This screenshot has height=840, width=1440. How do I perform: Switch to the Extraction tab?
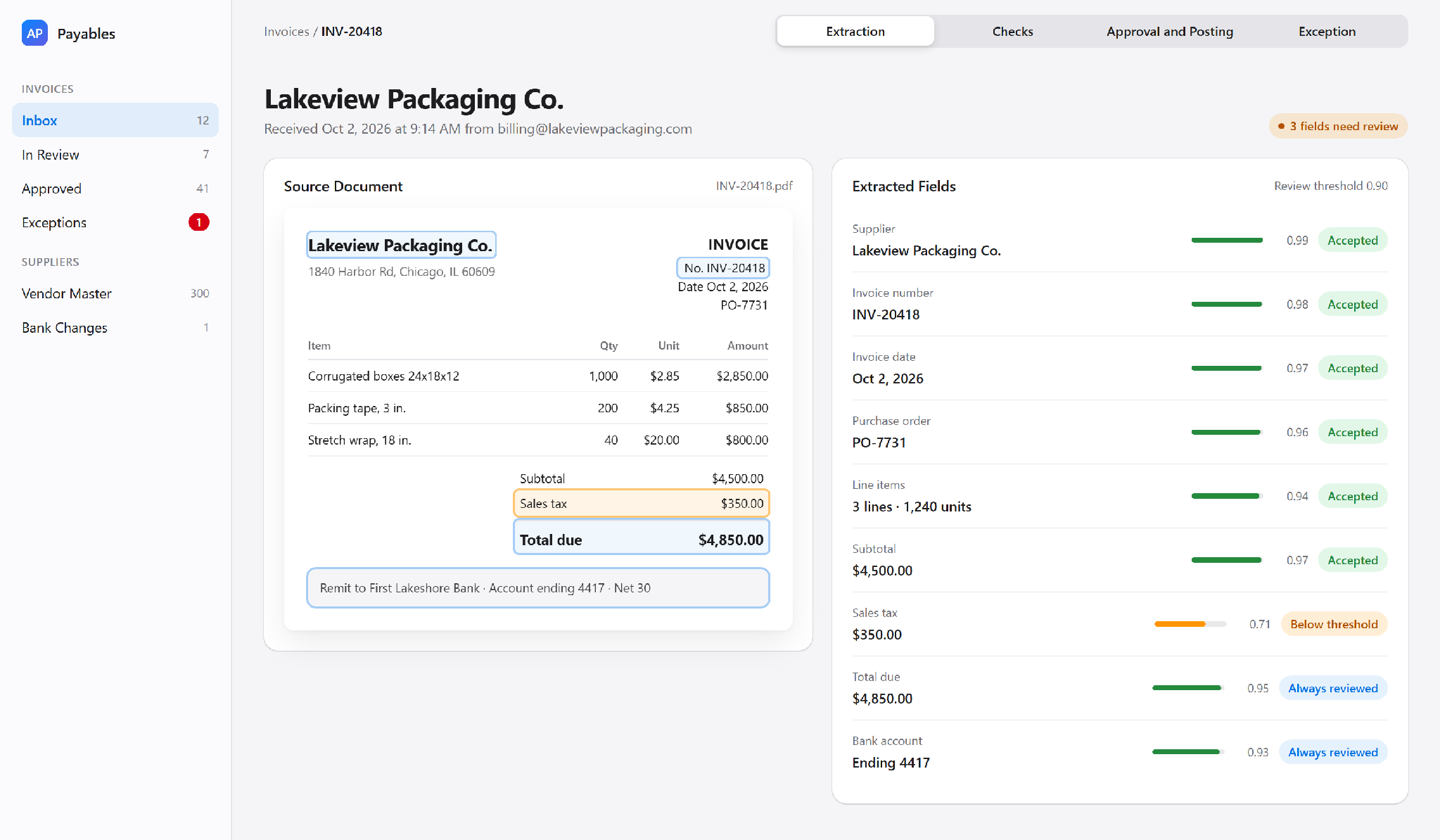click(x=855, y=32)
